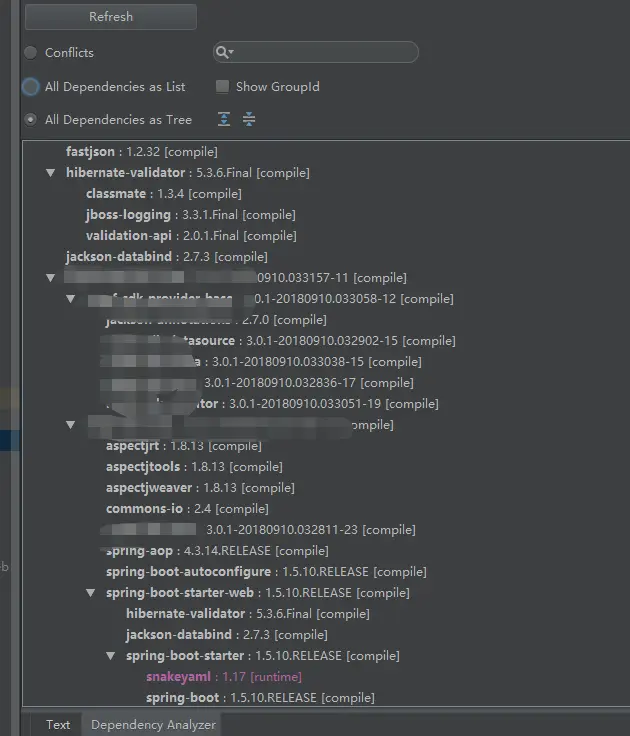Select the classmate : 1.3.4 row

point(163,193)
